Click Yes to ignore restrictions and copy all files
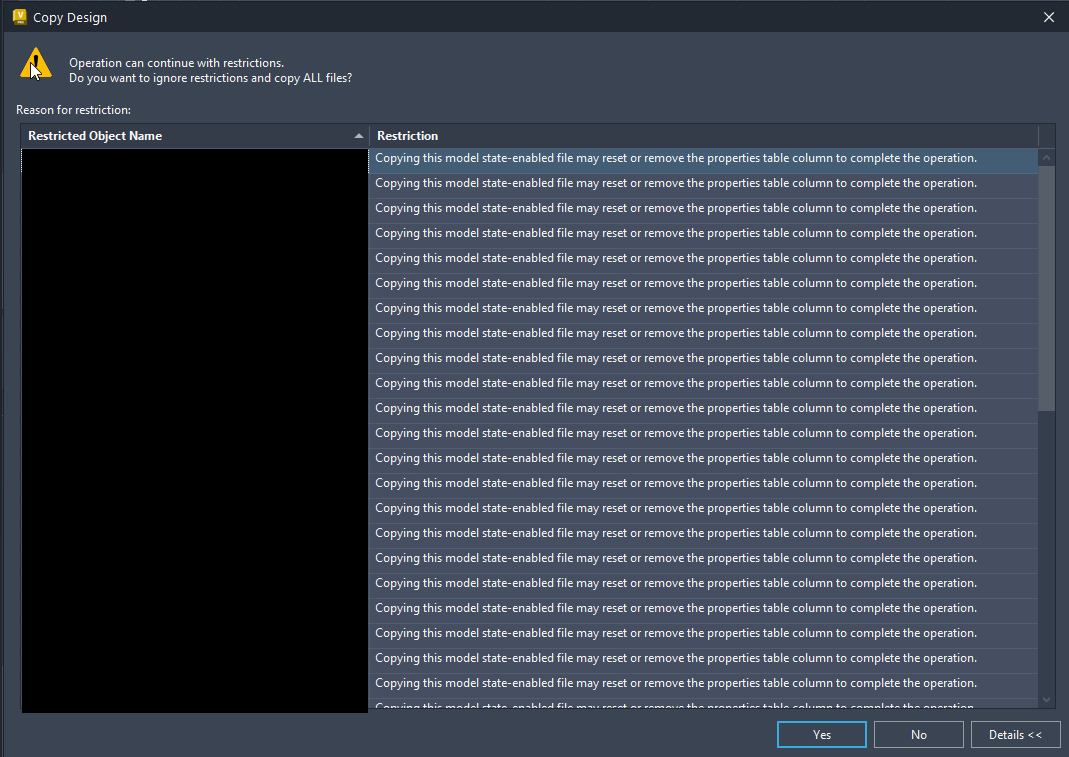The image size is (1069, 757). (x=821, y=734)
